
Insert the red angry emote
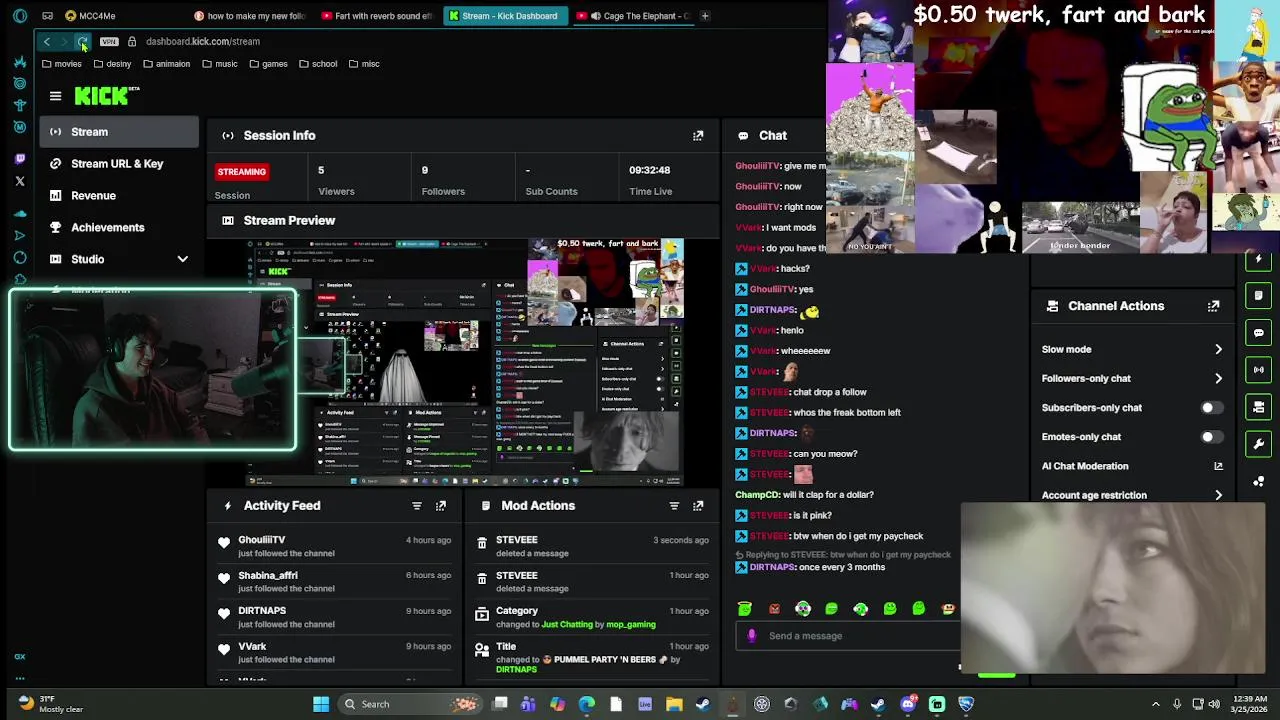tap(774, 609)
